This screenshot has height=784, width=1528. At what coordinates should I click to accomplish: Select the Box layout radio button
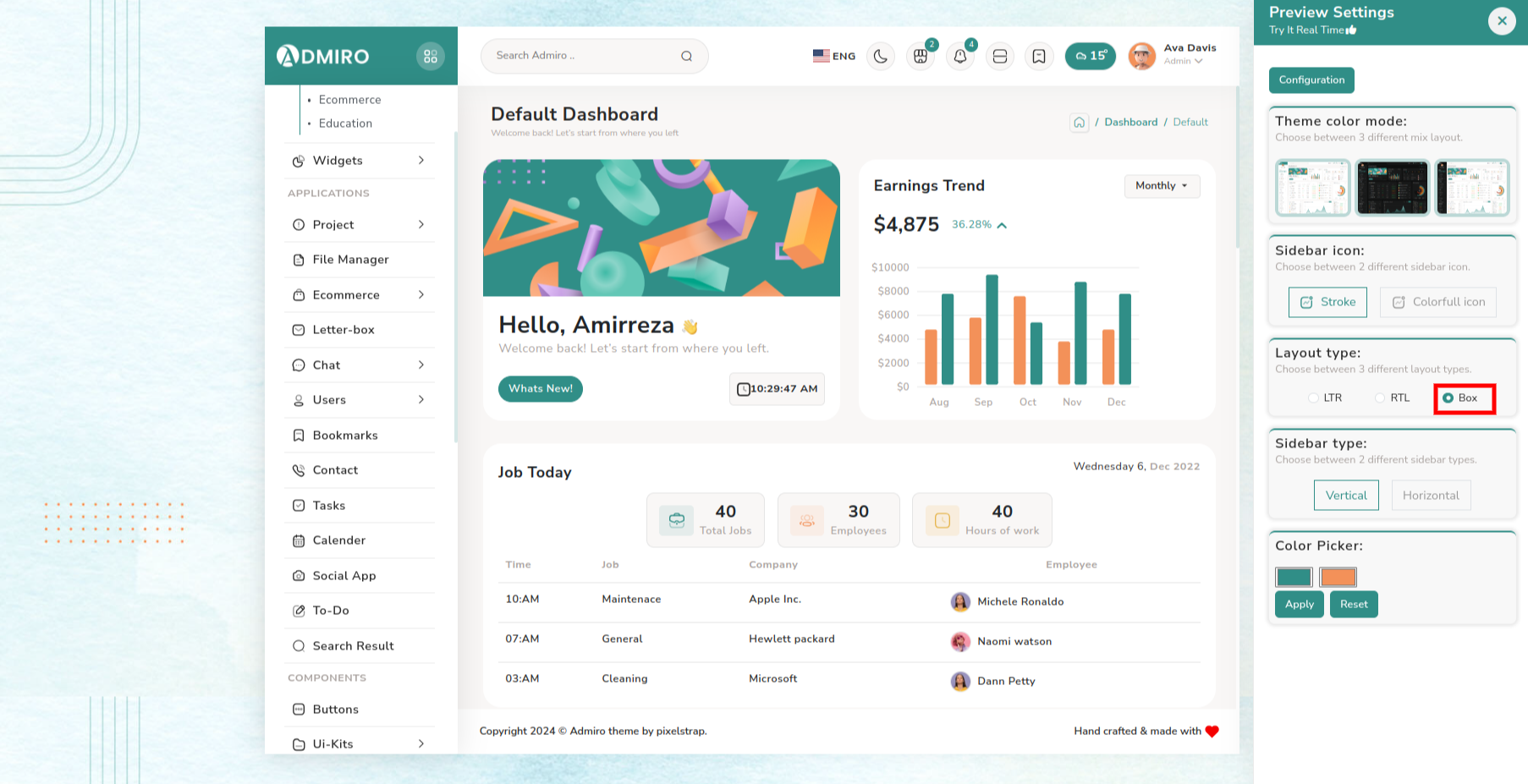pos(1448,398)
